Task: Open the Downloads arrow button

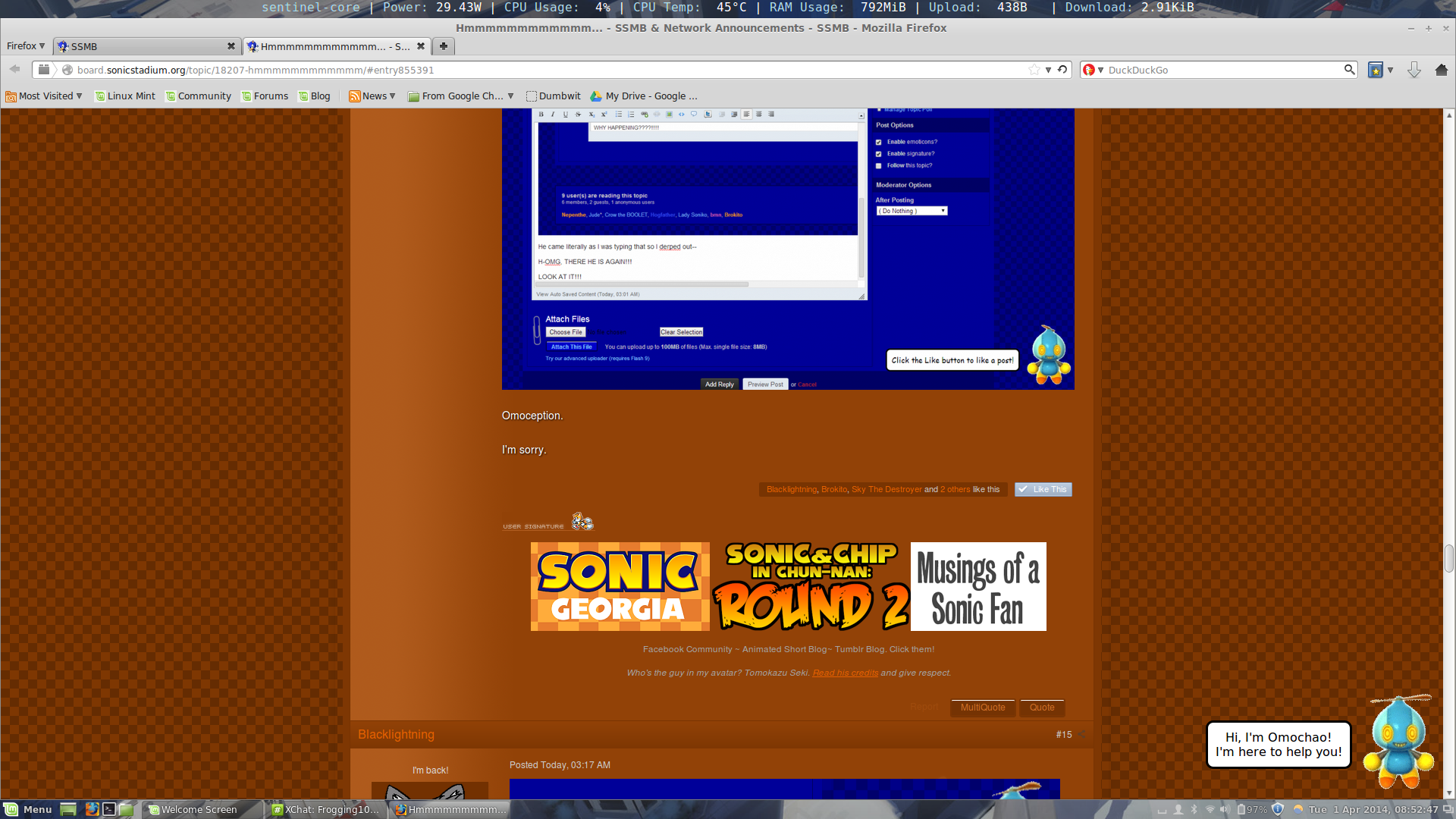Action: [x=1414, y=70]
